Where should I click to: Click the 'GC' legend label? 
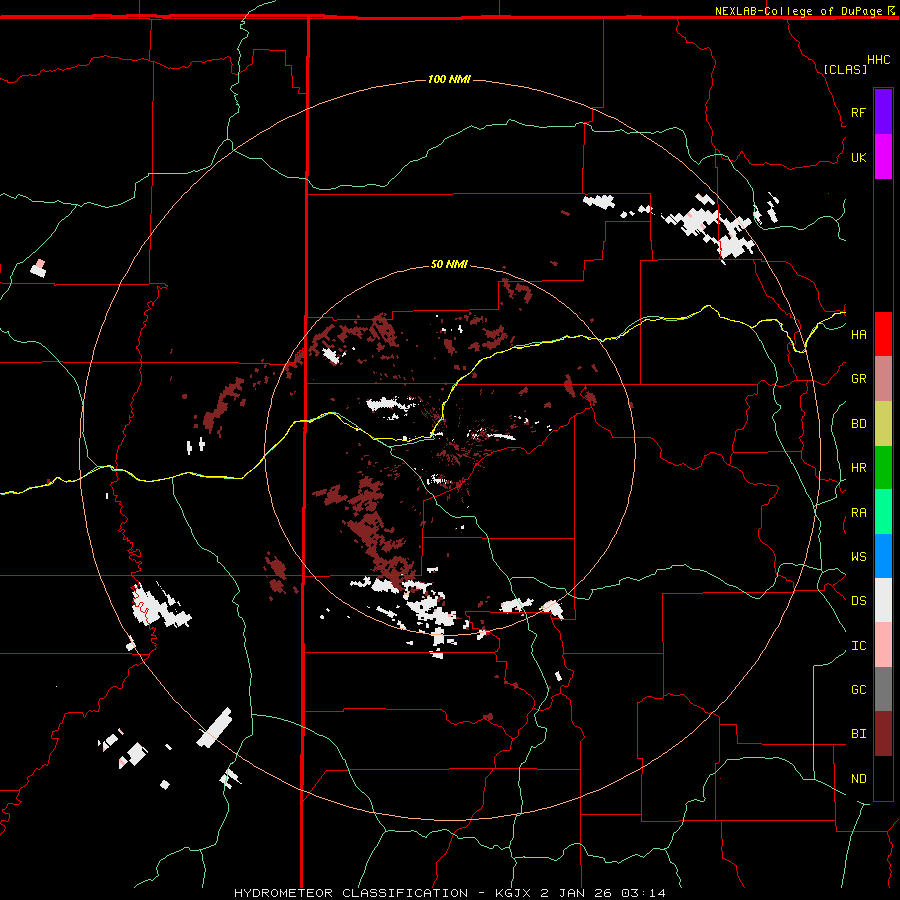858,690
